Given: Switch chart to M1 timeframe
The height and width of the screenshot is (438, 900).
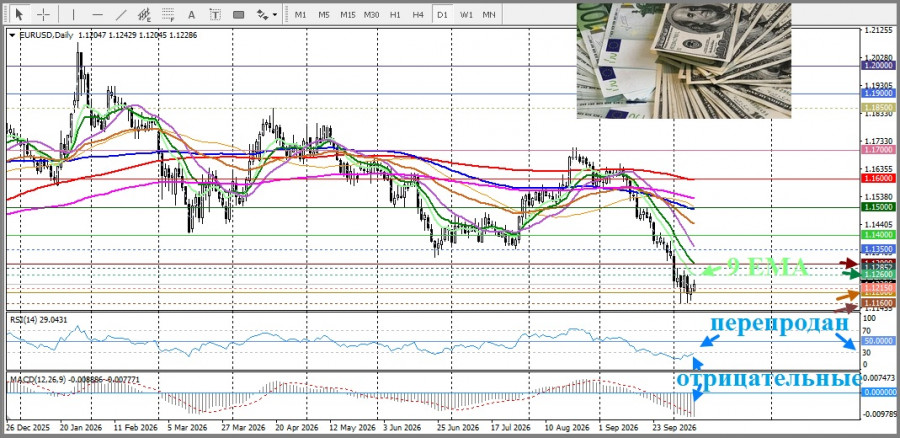Looking at the screenshot, I should point(300,15).
